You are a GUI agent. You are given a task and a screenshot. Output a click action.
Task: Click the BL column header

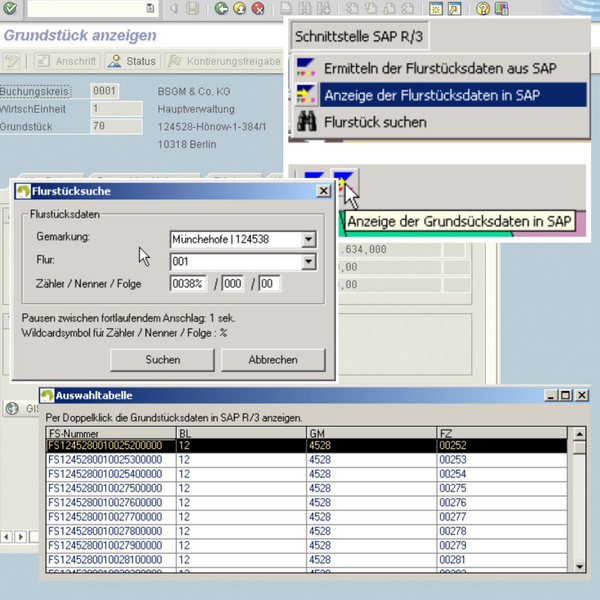(x=241, y=433)
